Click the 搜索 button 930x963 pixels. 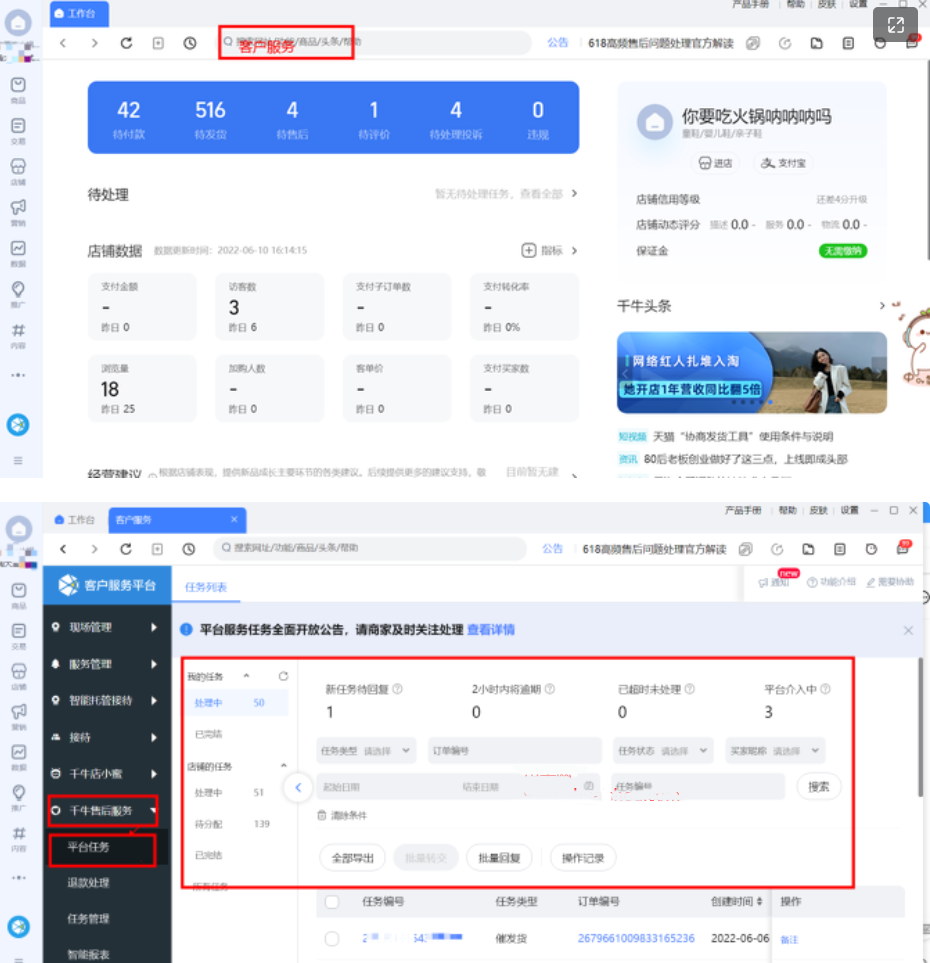[819, 787]
